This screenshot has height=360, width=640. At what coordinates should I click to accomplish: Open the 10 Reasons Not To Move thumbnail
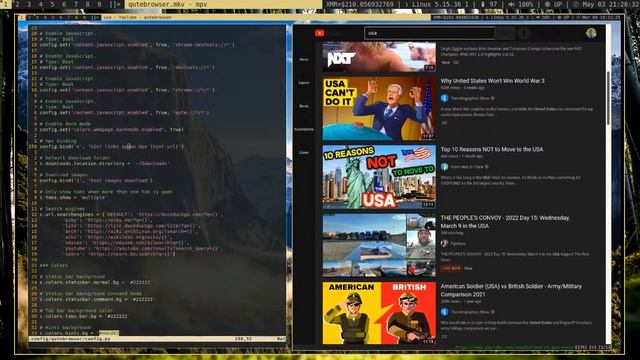coord(379,177)
